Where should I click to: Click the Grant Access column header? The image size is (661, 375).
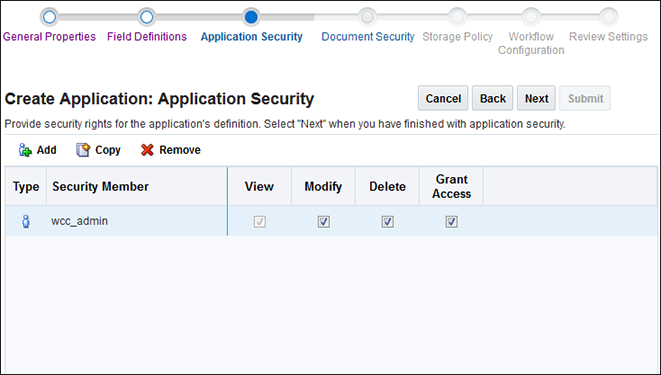point(451,186)
